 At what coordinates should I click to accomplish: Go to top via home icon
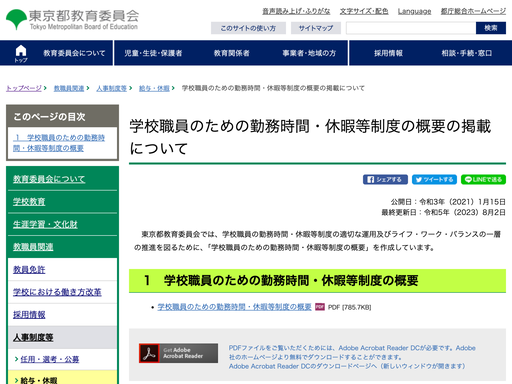pos(21,53)
